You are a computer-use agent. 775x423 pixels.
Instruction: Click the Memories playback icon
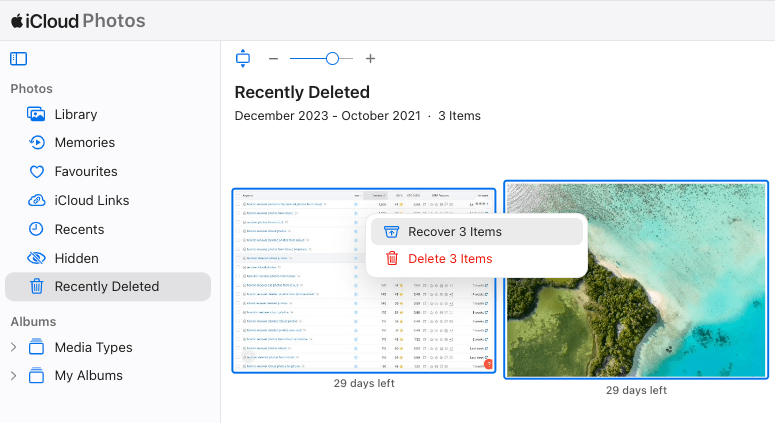pos(37,142)
